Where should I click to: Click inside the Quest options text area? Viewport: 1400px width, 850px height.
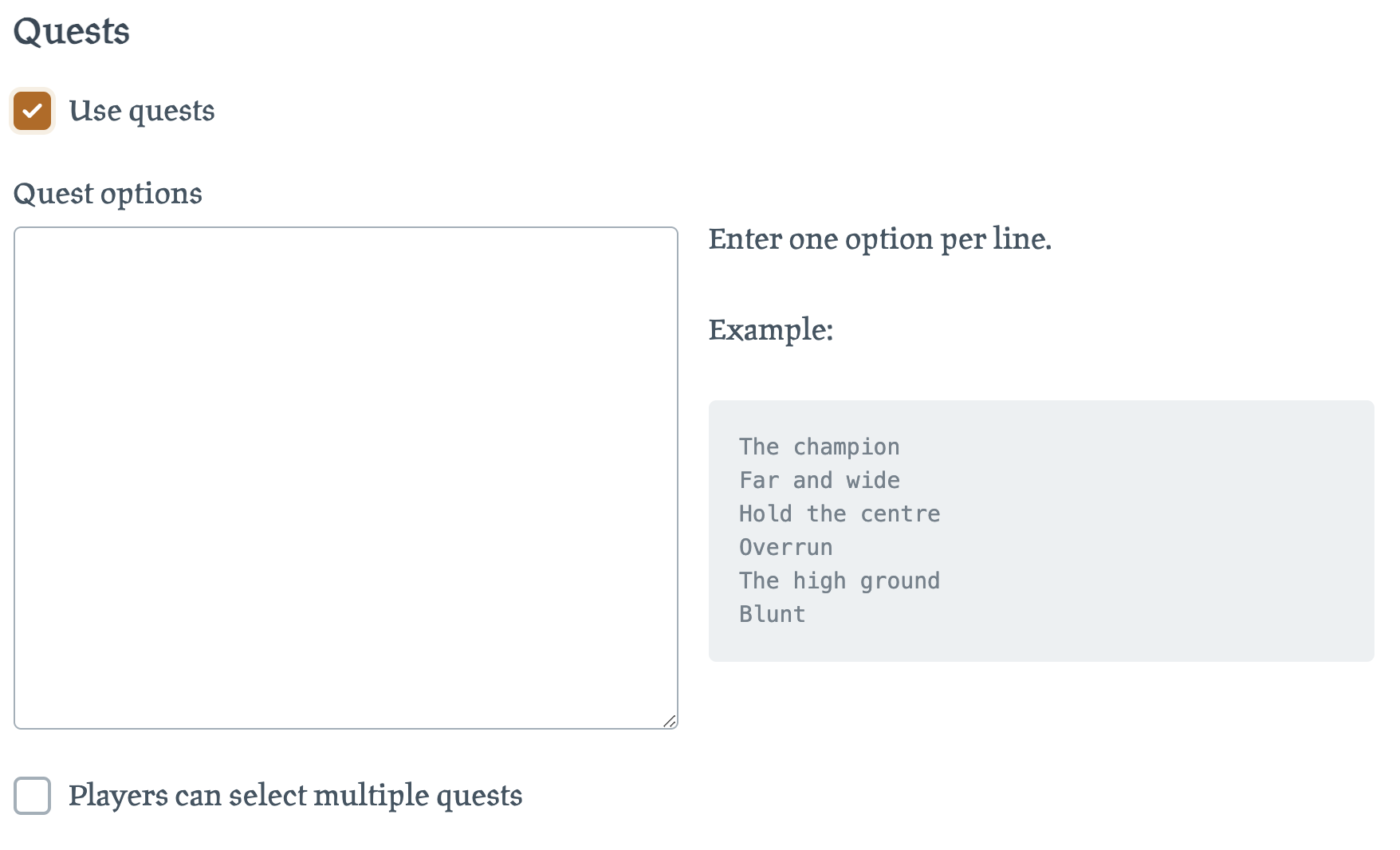point(346,478)
